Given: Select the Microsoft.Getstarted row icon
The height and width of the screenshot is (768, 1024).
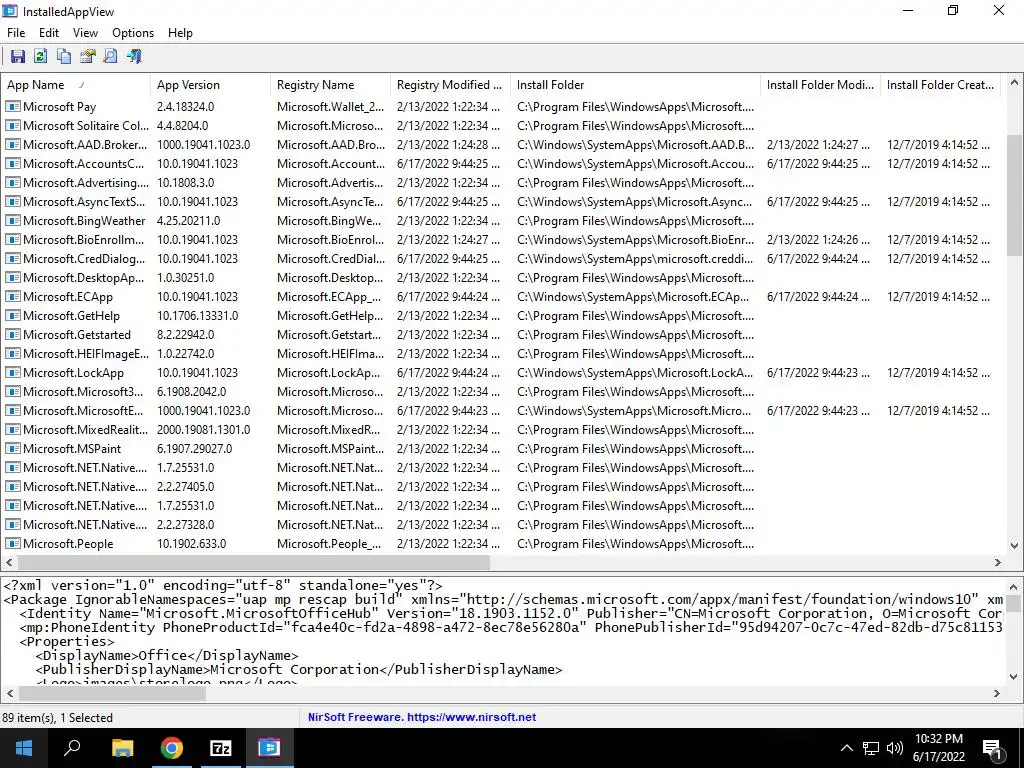Looking at the screenshot, I should pos(12,334).
